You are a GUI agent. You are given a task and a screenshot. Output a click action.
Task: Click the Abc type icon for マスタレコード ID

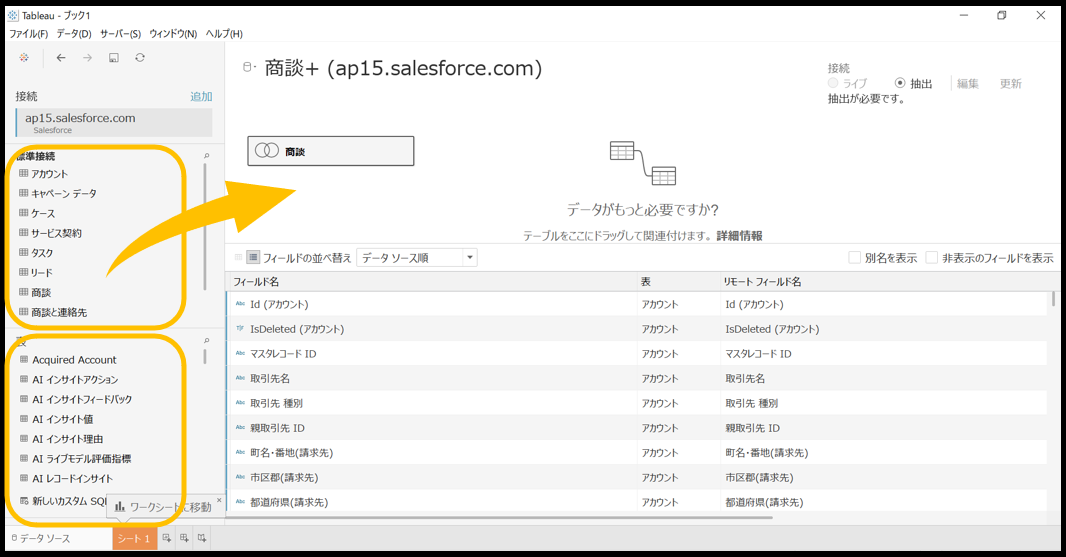tap(240, 354)
